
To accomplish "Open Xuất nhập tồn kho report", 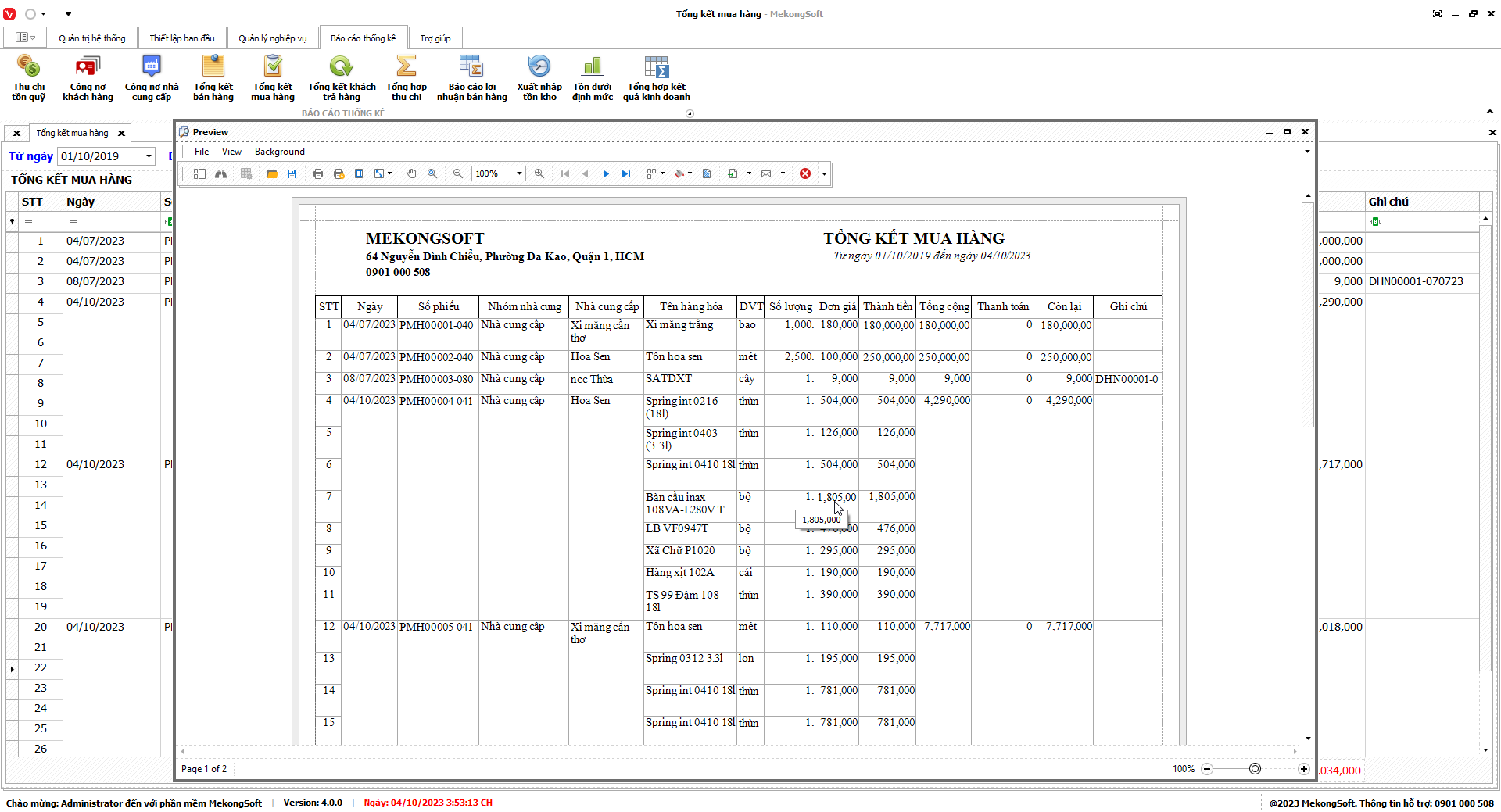I will (539, 78).
